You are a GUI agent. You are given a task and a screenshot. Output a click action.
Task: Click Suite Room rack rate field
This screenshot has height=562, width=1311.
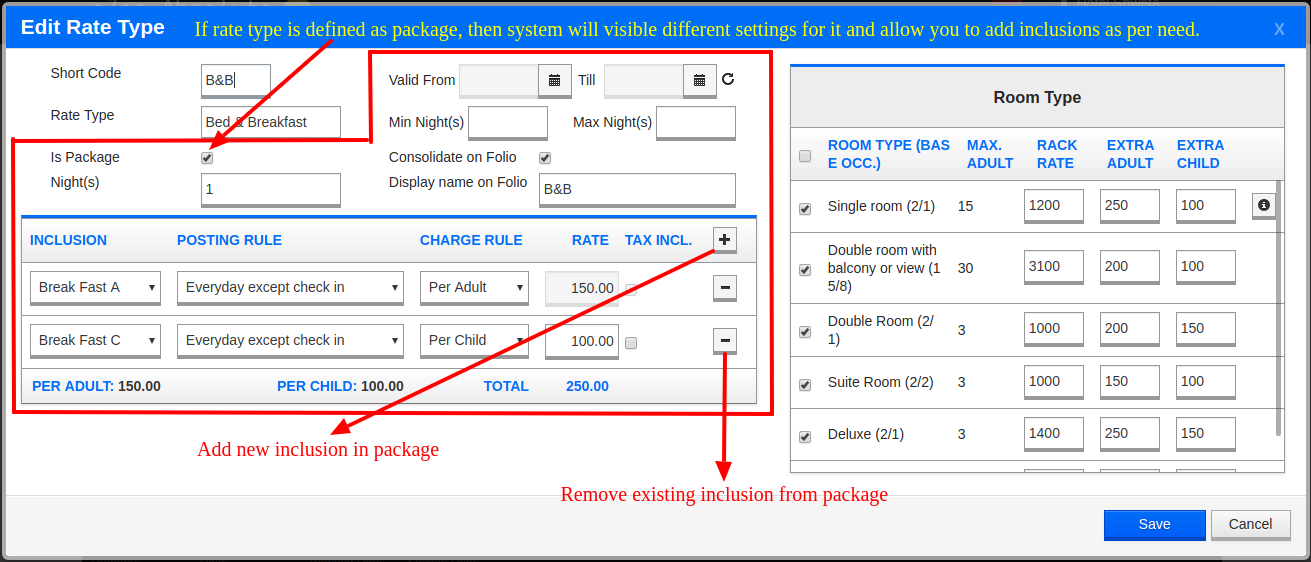1054,381
